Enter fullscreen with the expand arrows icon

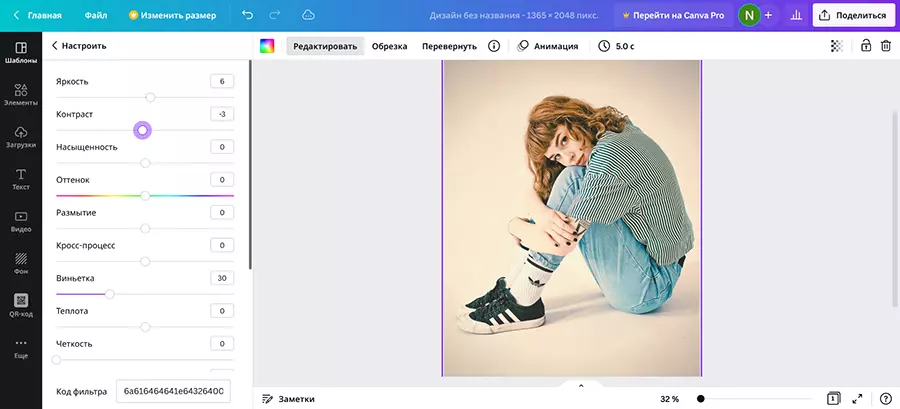tap(857, 398)
